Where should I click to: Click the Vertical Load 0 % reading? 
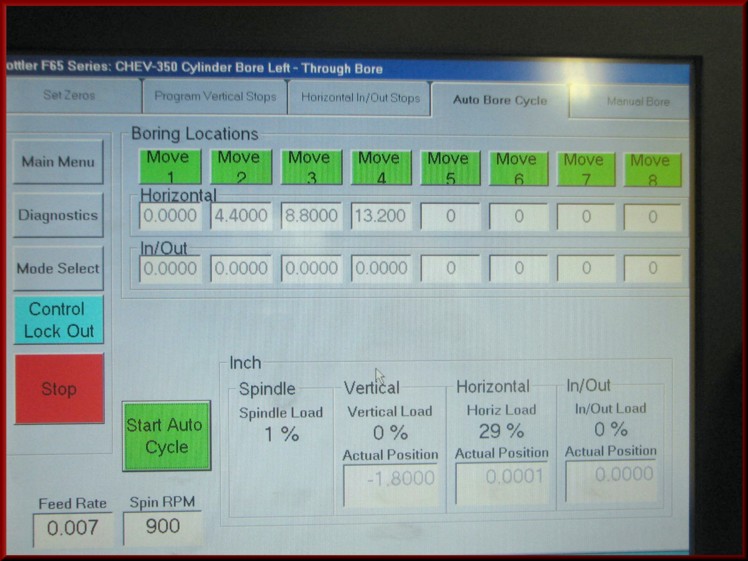coord(390,433)
